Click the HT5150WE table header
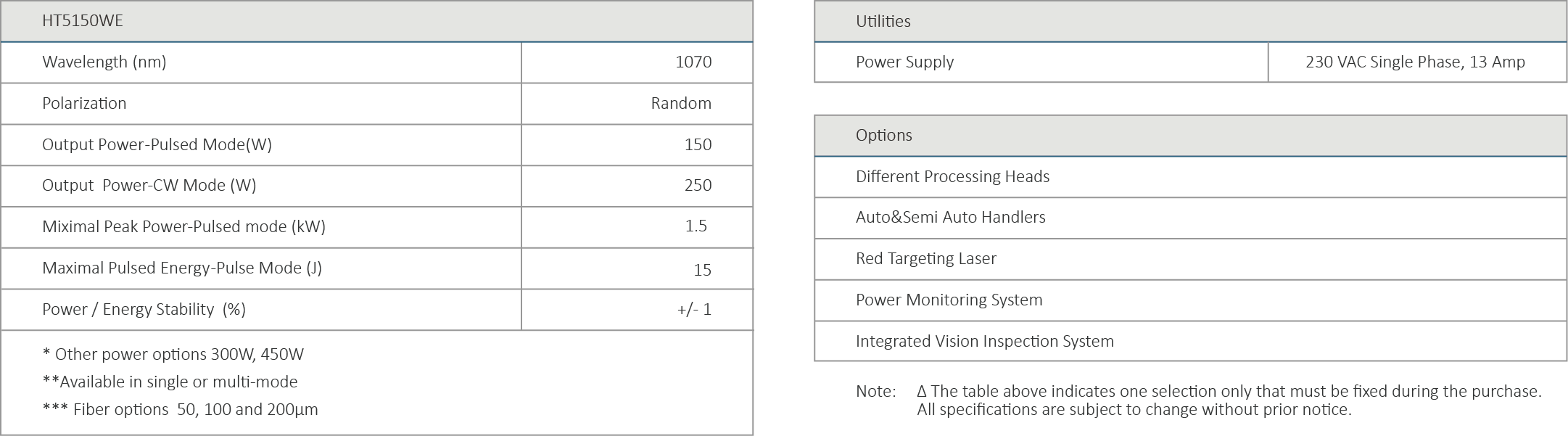This screenshot has width=1568, height=436. click(83, 21)
